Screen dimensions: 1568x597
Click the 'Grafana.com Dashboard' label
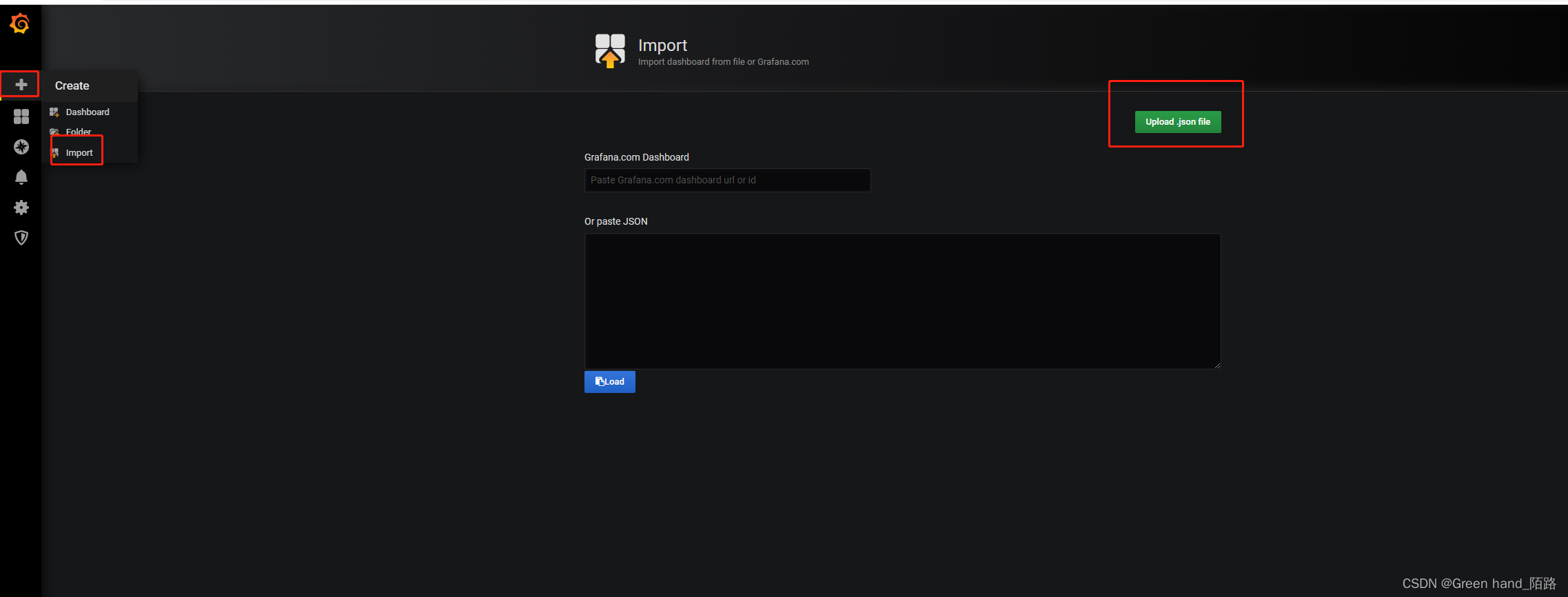pyautogui.click(x=637, y=157)
